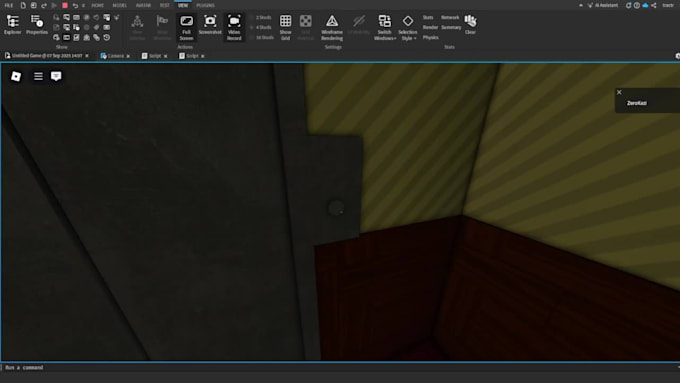
Task: Select 4 Studs grid size
Action: [260, 27]
